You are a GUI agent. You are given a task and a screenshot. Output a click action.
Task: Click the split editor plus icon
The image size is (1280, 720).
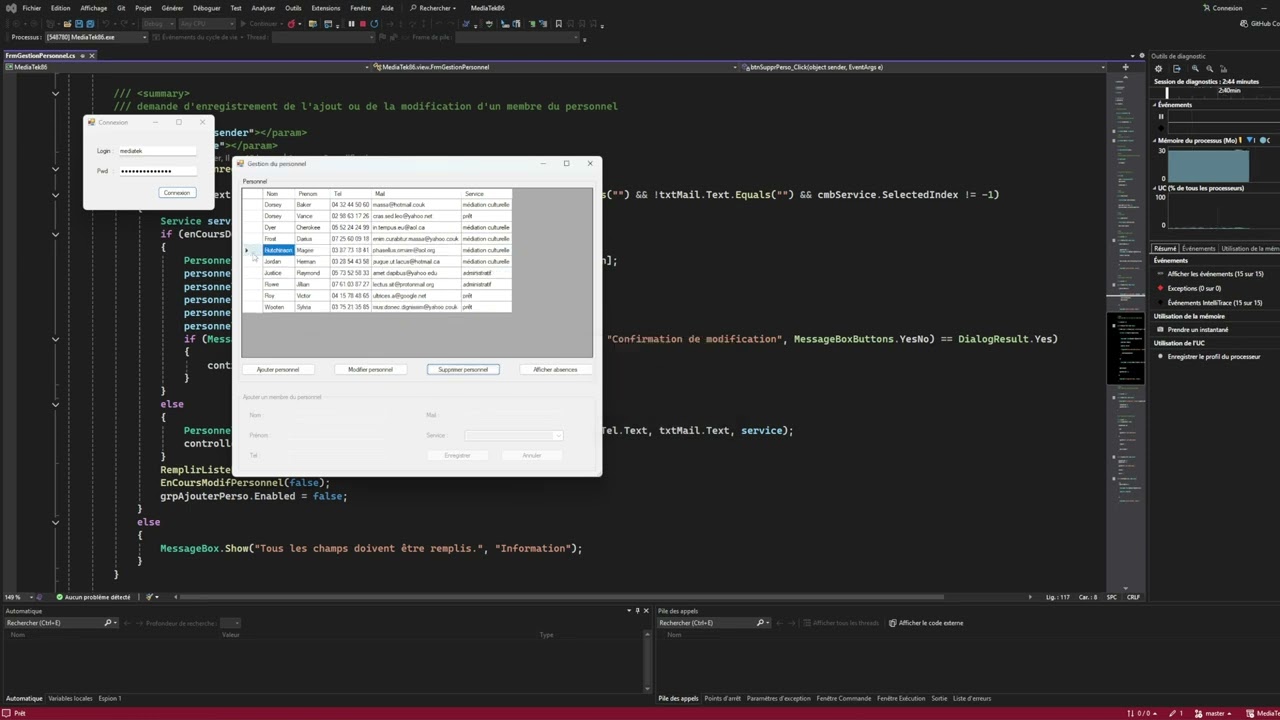(x=1125, y=67)
